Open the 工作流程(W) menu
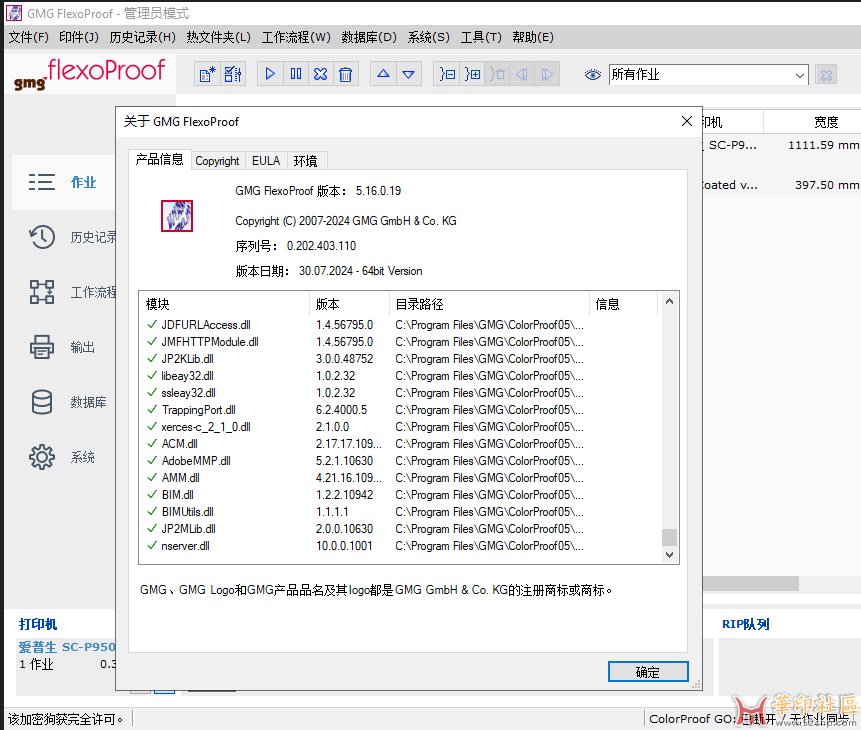 coord(296,37)
